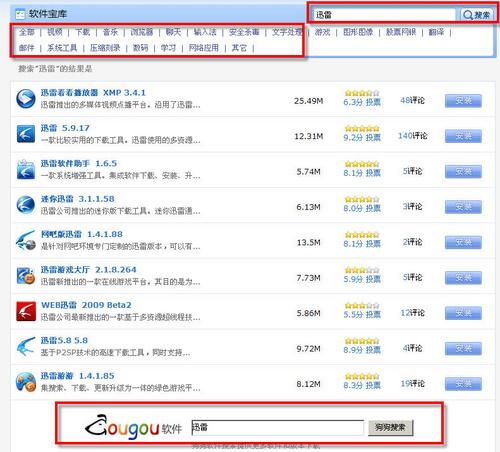The height and width of the screenshot is (452, 500).
Task: Click the 迅雷 5.9.17 app icon
Action: [26, 134]
